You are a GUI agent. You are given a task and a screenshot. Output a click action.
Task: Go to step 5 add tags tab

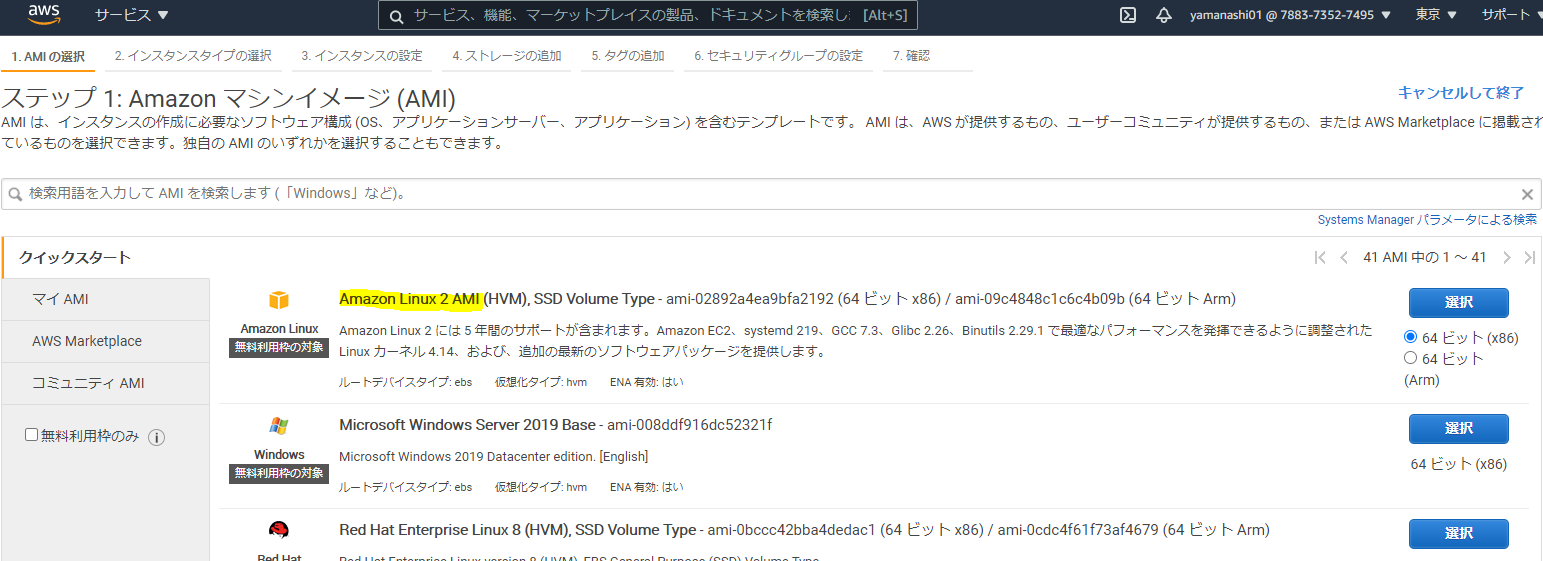click(628, 56)
